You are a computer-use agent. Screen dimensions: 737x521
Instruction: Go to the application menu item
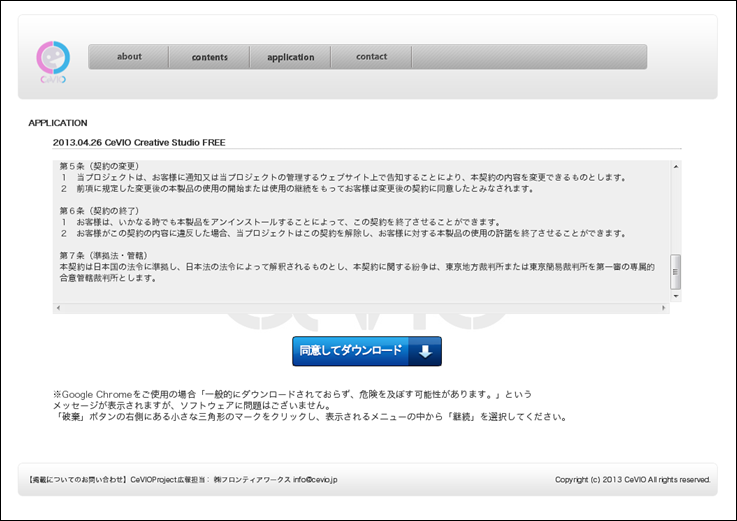pyautogui.click(x=290, y=57)
